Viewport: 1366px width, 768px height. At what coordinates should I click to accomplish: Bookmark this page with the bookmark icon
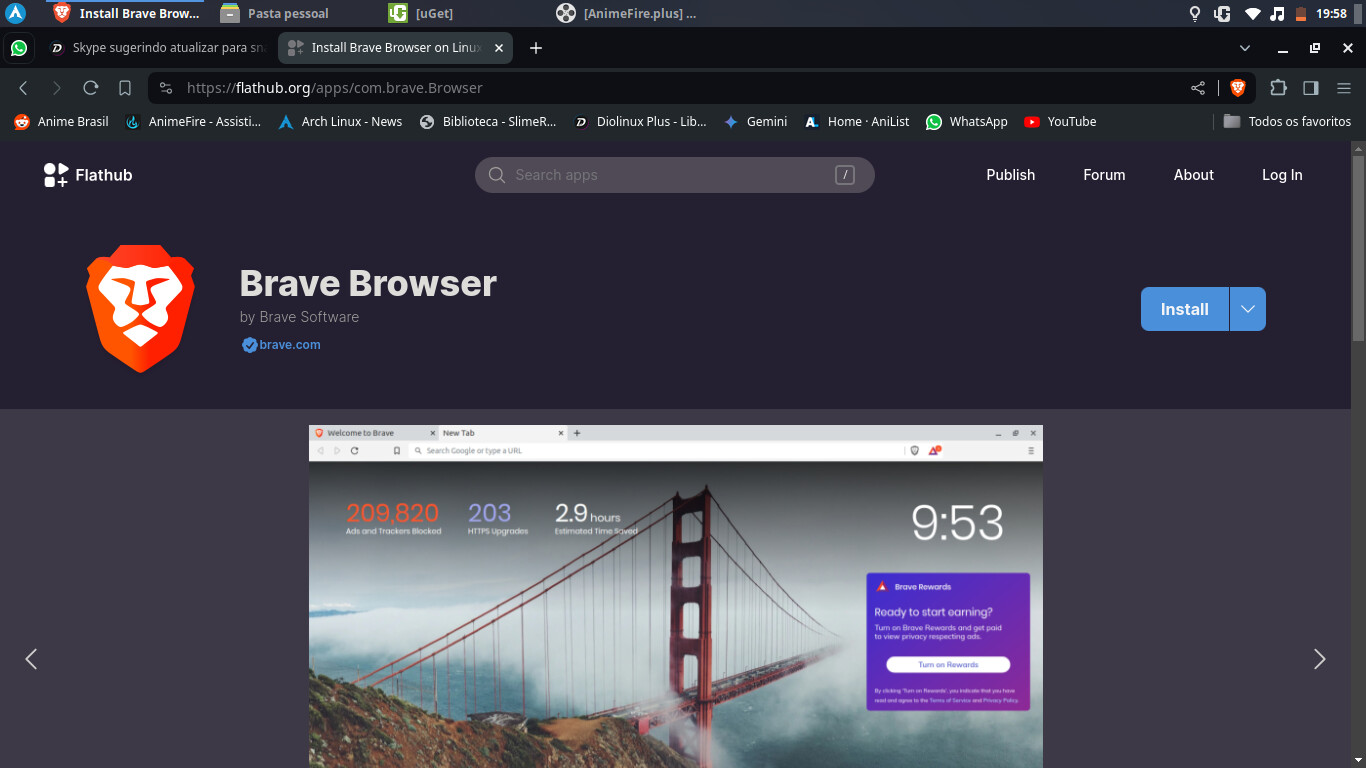click(x=125, y=88)
